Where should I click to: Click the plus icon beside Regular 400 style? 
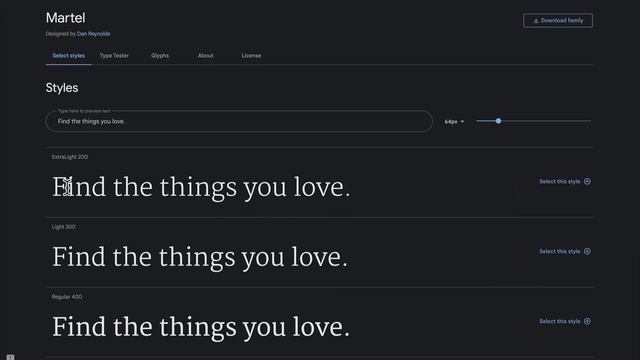[x=587, y=321]
